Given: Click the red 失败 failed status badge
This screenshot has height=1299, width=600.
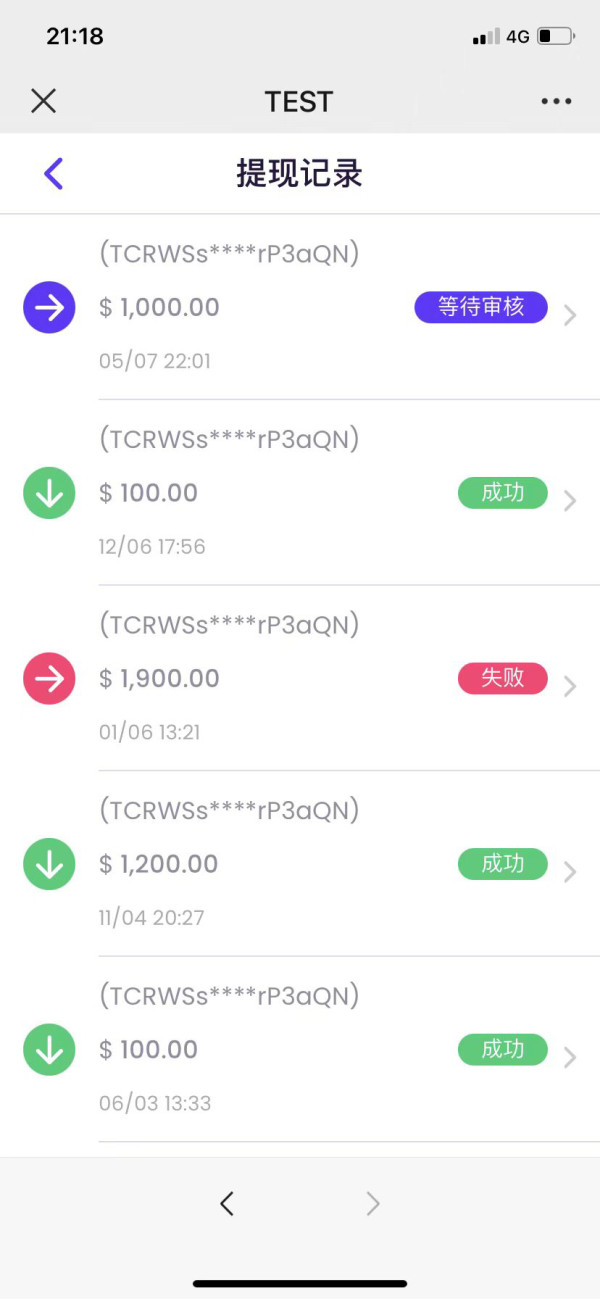Looking at the screenshot, I should (502, 679).
